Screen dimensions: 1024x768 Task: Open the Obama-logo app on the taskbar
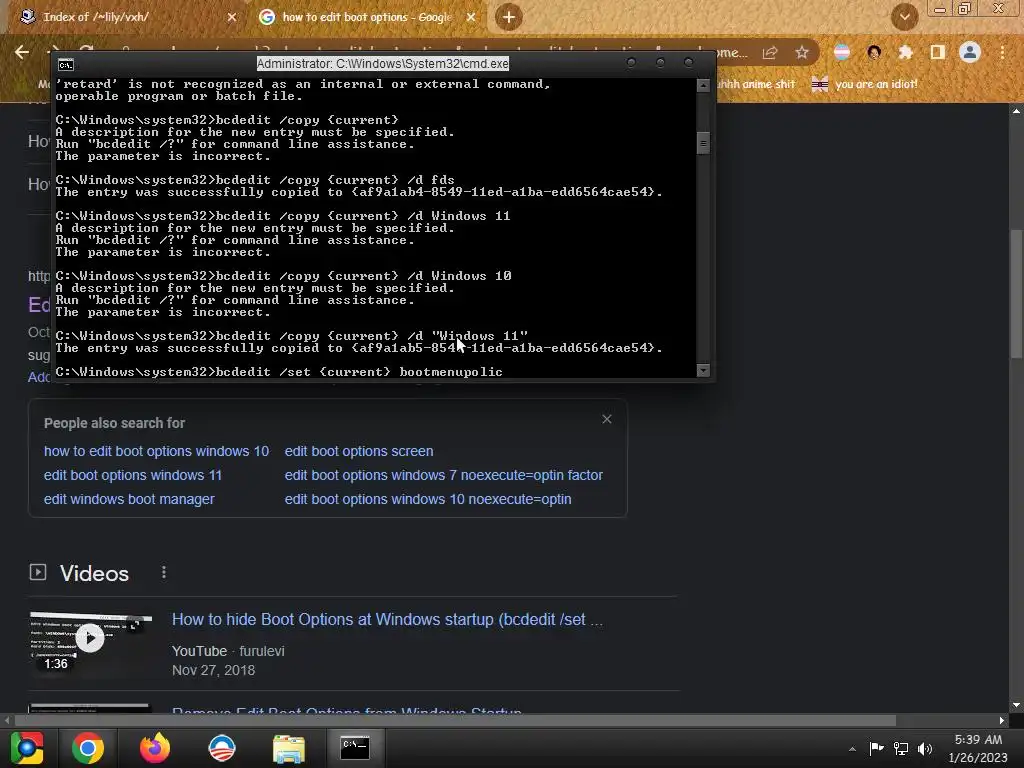pos(221,748)
